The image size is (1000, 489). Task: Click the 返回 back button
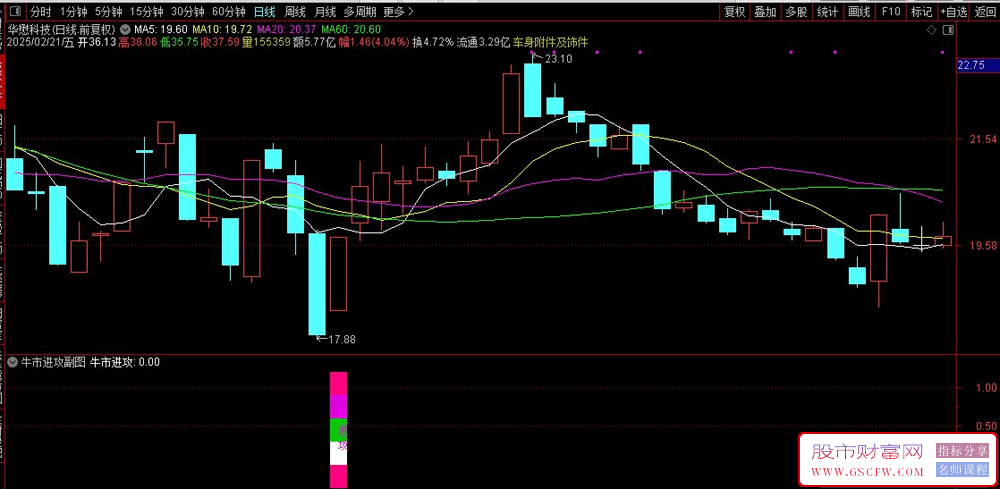coord(985,11)
